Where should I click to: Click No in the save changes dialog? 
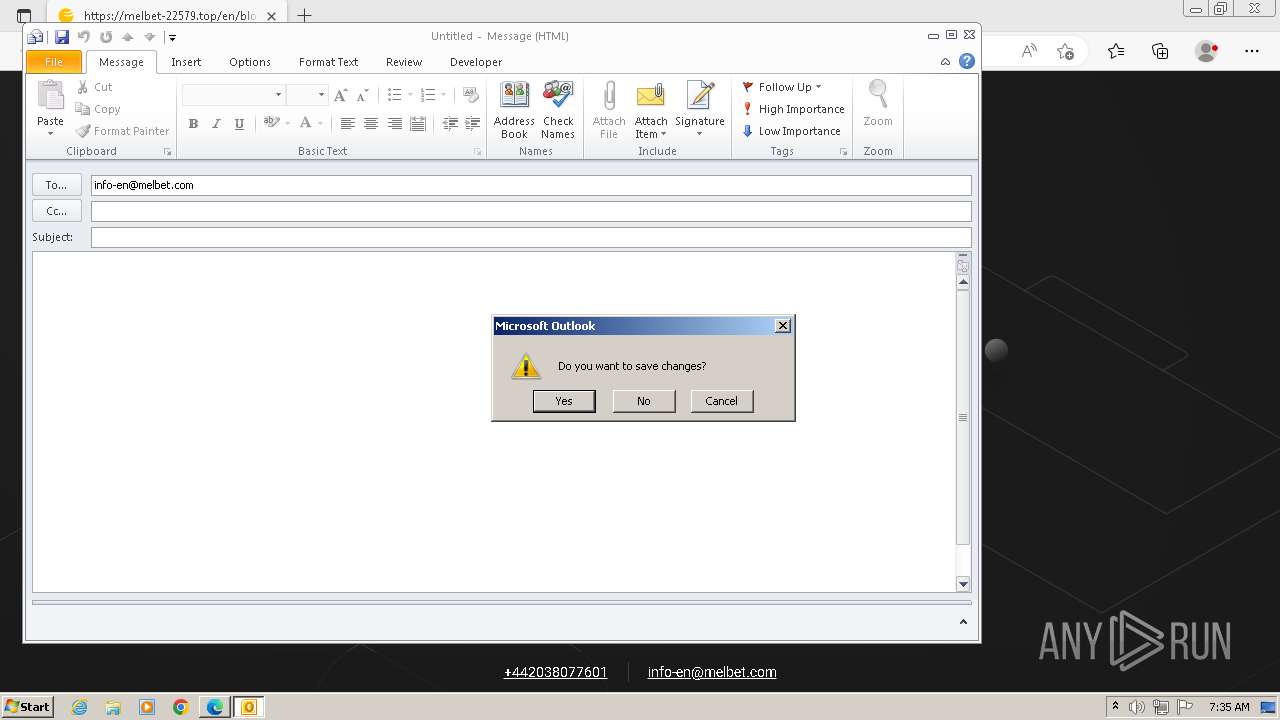tap(643, 401)
